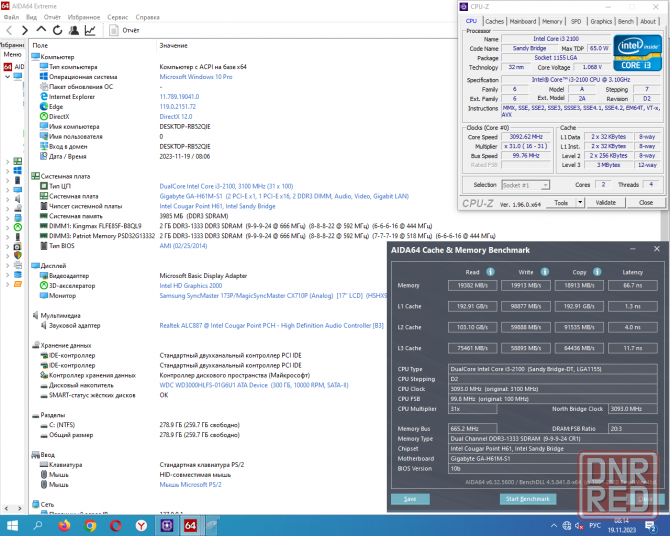Launch Google Chrome from the taskbar
The width and height of the screenshot is (670, 536).
[90, 525]
